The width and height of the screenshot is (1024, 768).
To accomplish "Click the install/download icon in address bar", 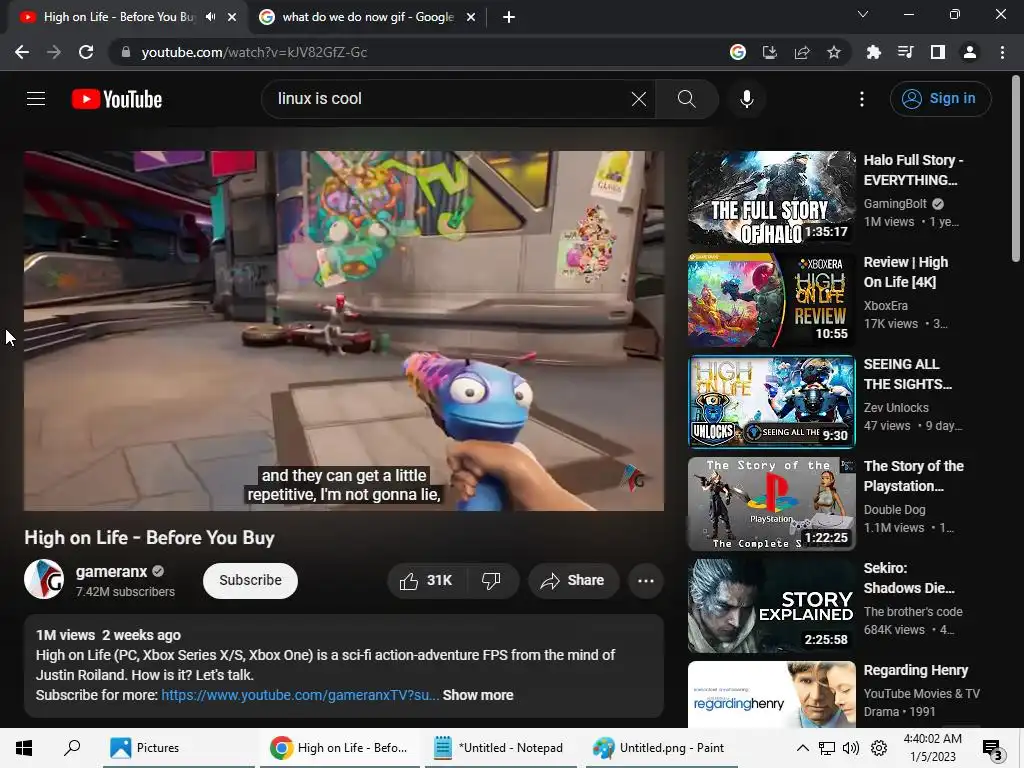I will click(769, 52).
